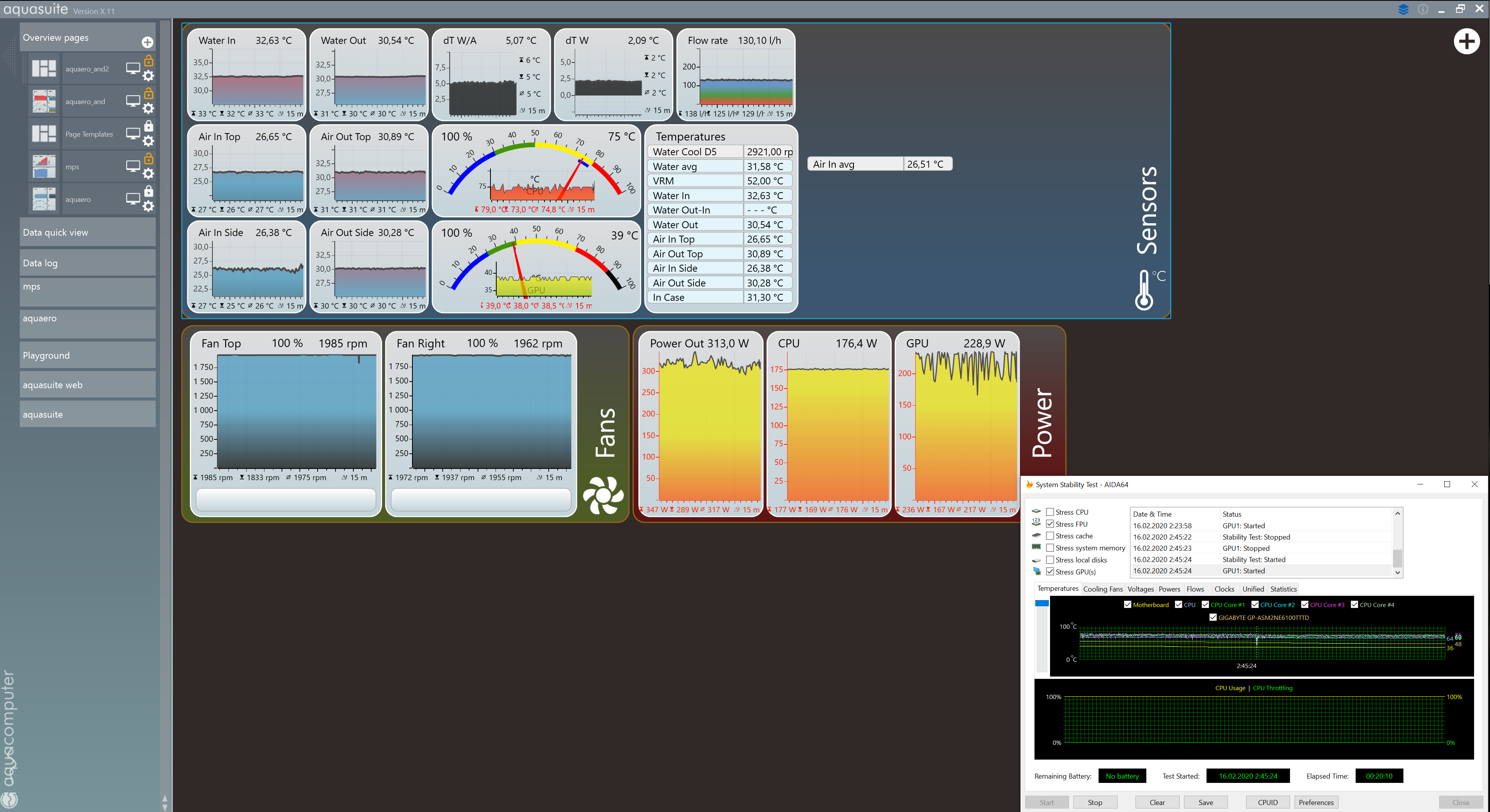
Task: Switch to the Cooling Fans tab
Action: point(1102,589)
